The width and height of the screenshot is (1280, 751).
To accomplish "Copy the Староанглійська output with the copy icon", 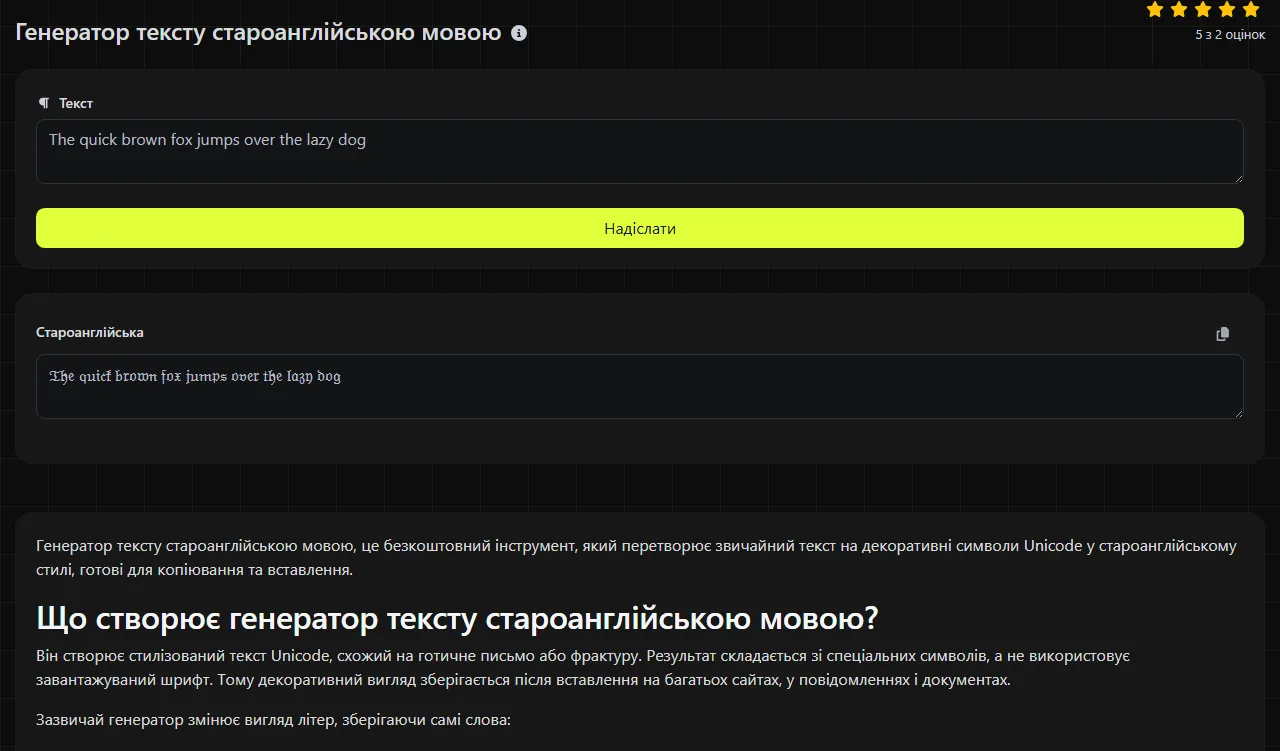I will click(x=1222, y=334).
